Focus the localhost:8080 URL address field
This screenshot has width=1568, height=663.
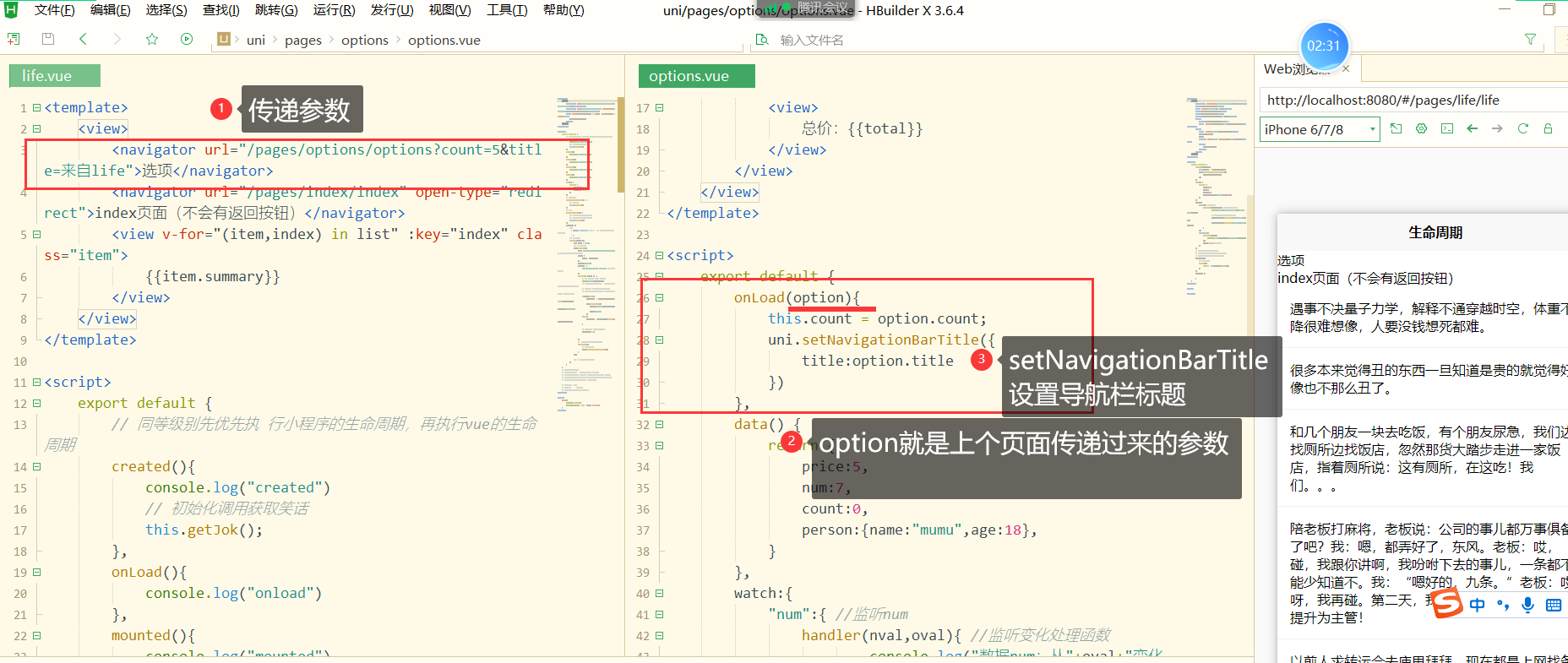pyautogui.click(x=1413, y=100)
